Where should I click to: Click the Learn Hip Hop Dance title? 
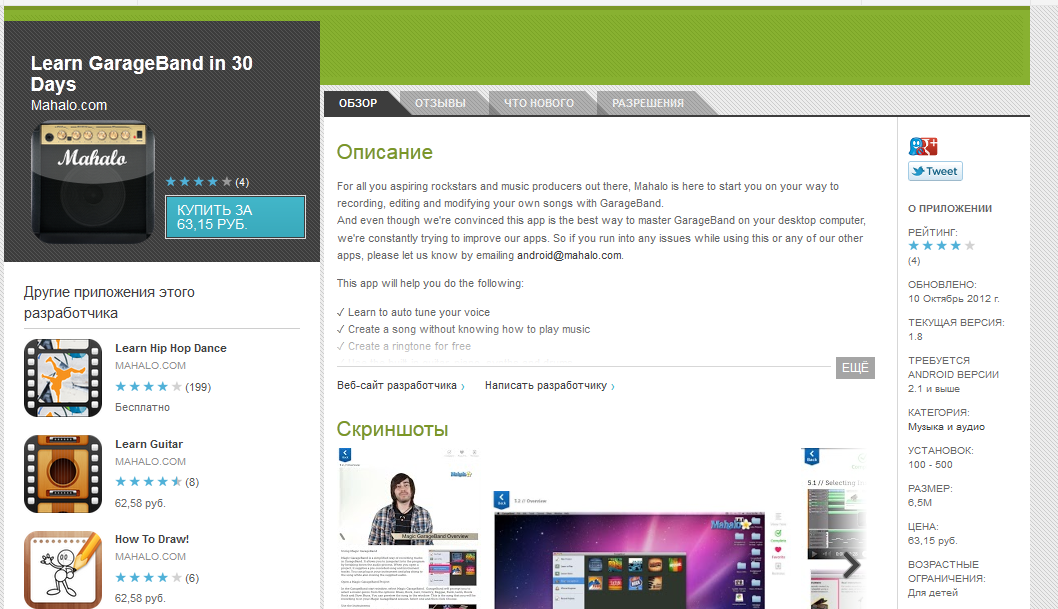point(171,348)
